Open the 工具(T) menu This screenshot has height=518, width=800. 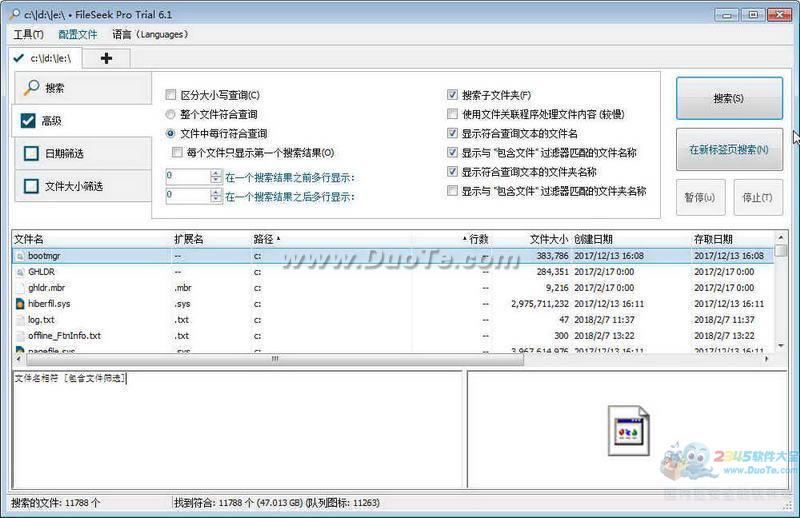point(29,35)
